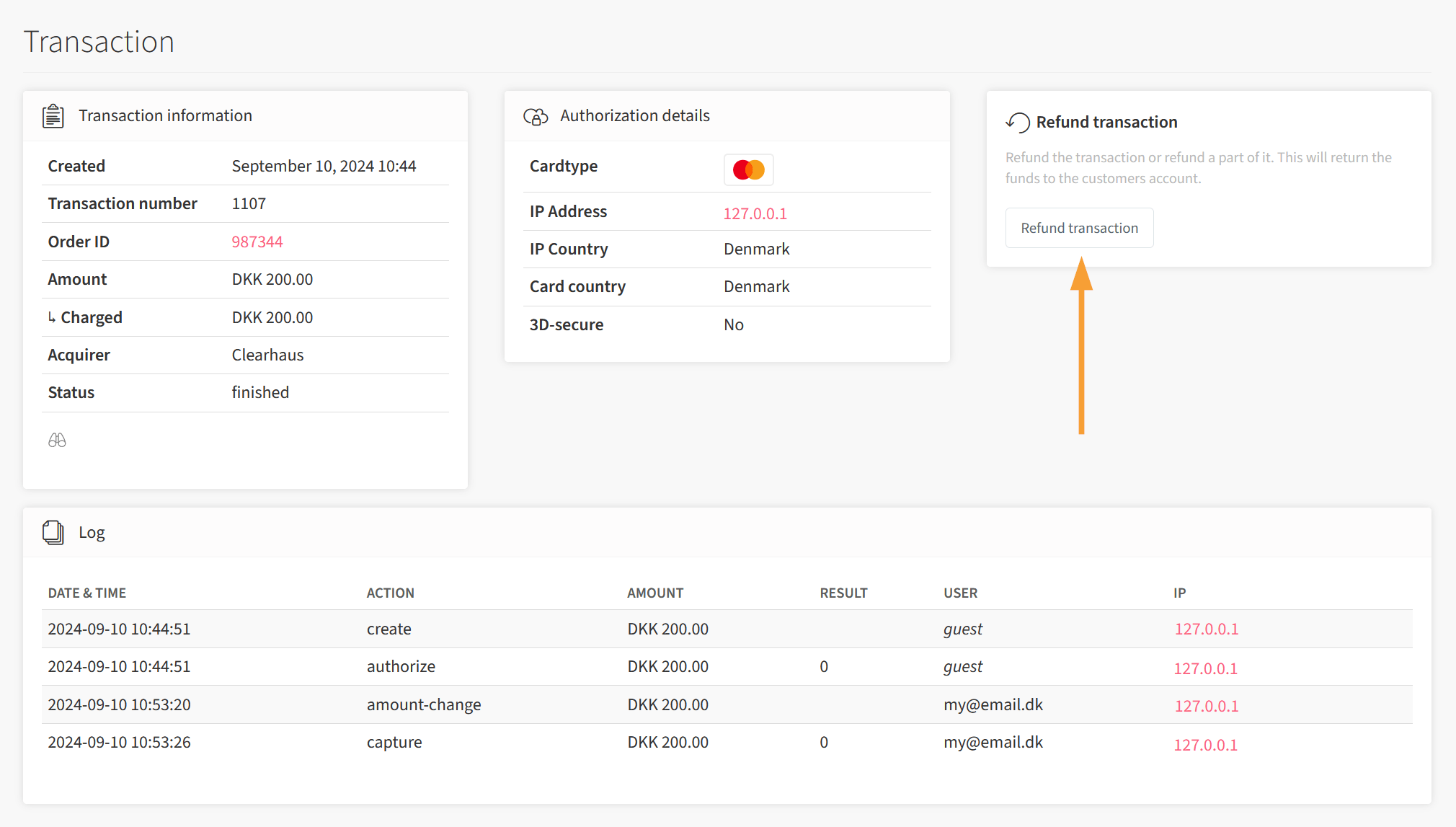Click the orange upward arrow graphic

point(1080,346)
